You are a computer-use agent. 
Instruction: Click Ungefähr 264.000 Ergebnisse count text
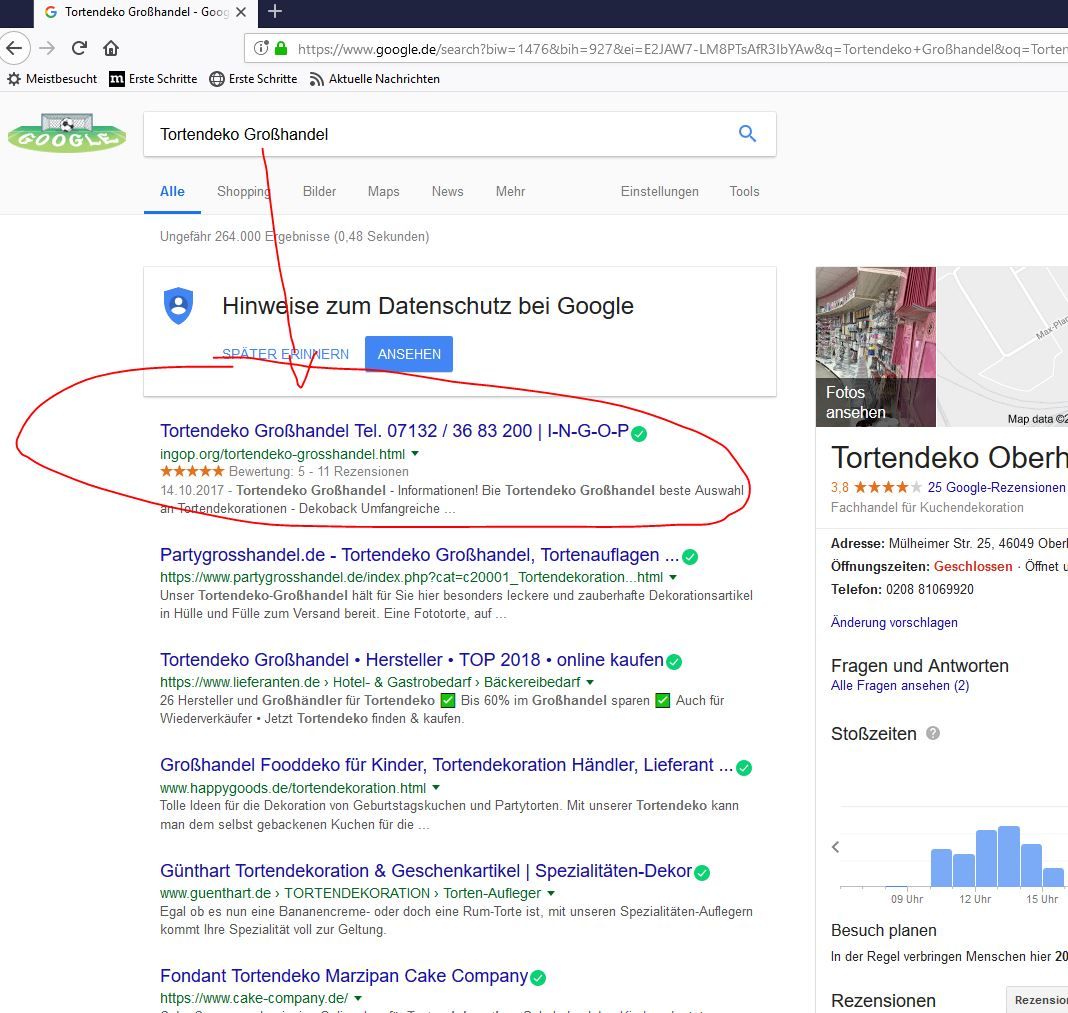pos(294,236)
